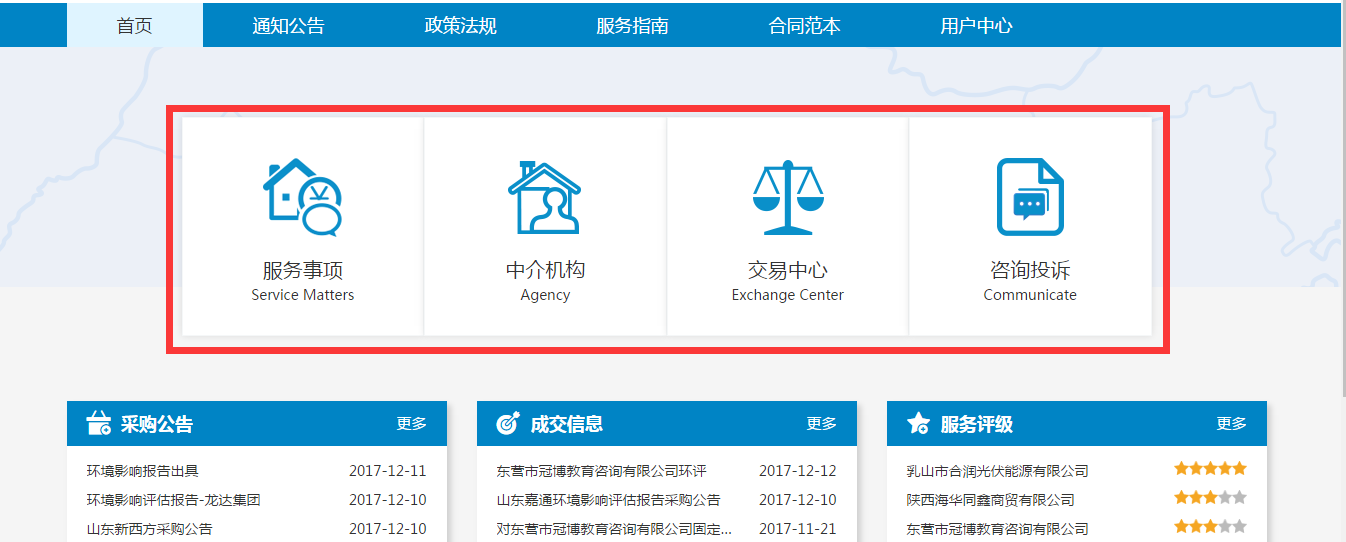The image size is (1346, 542).
Task: Click the Exchange Center scales icon
Action: click(x=787, y=197)
